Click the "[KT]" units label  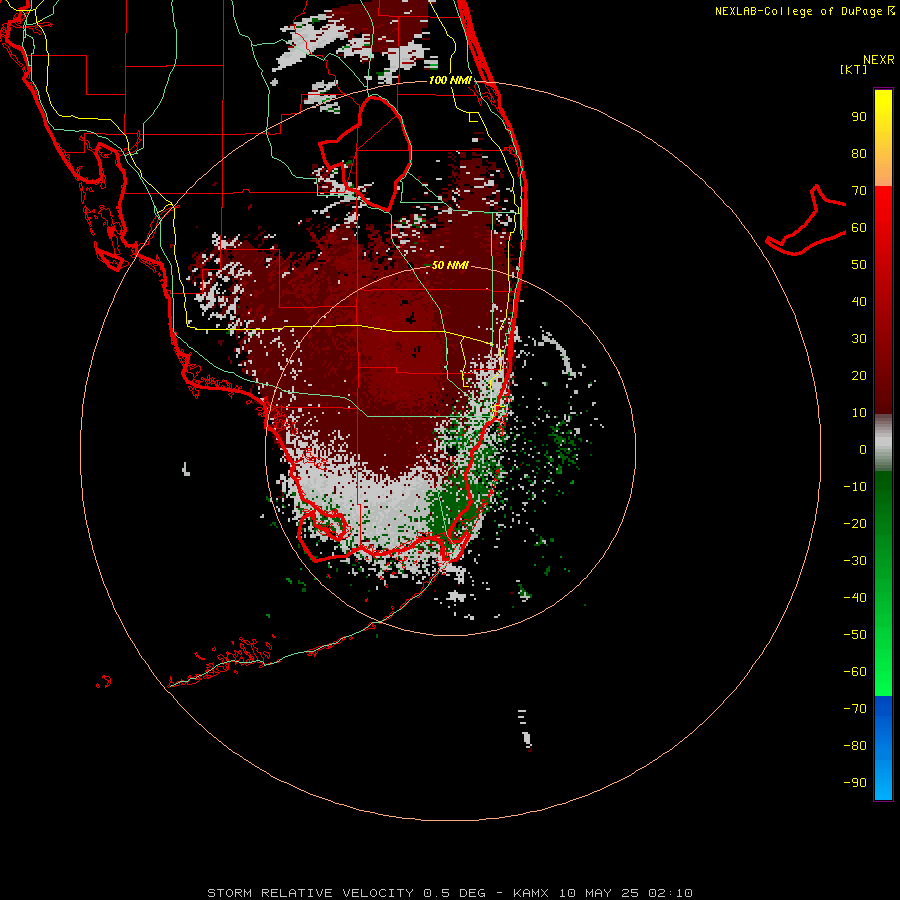(x=853, y=69)
